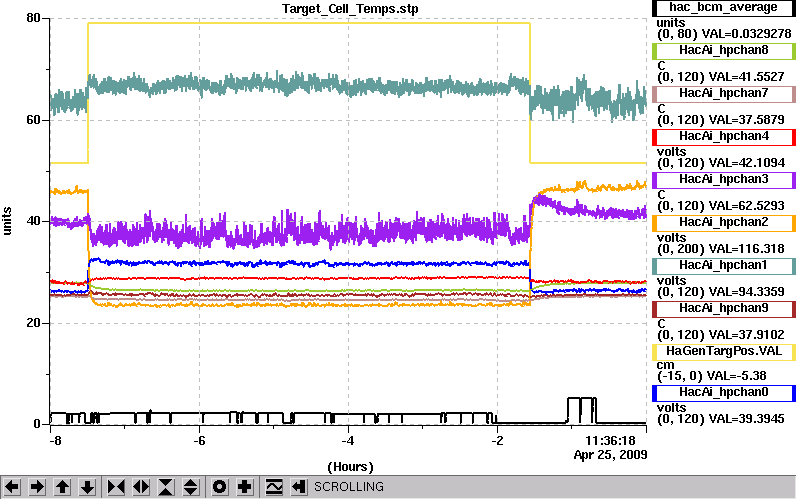Viewport: 796px width, 499px height.
Task: Pan the graph right with the right arrow
Action: [37, 487]
